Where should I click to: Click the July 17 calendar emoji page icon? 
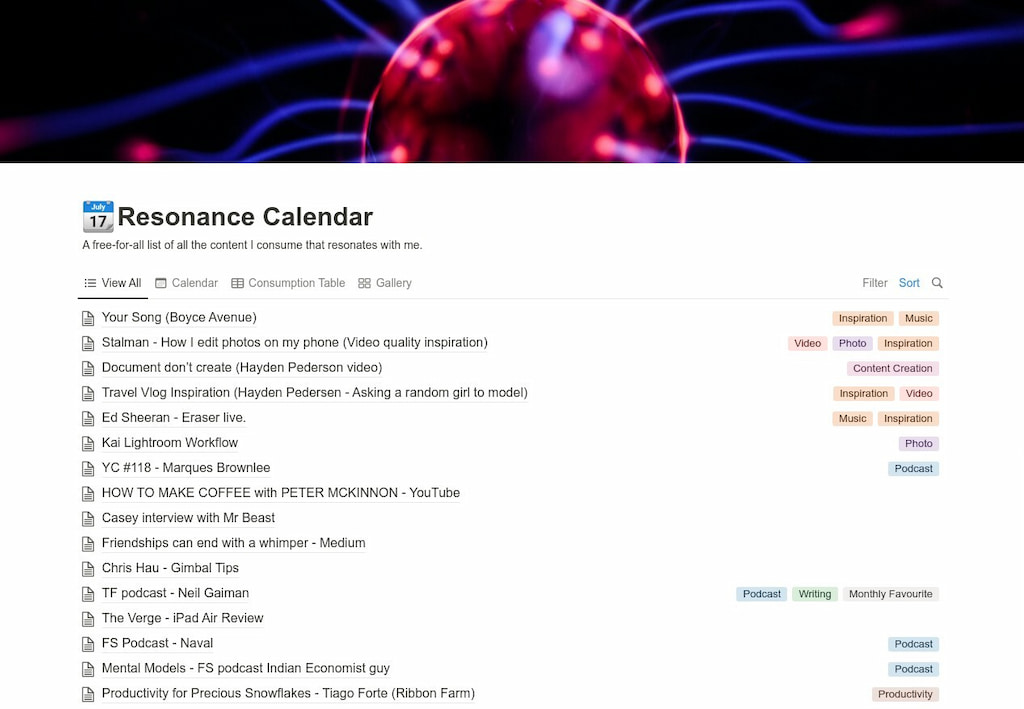96,215
